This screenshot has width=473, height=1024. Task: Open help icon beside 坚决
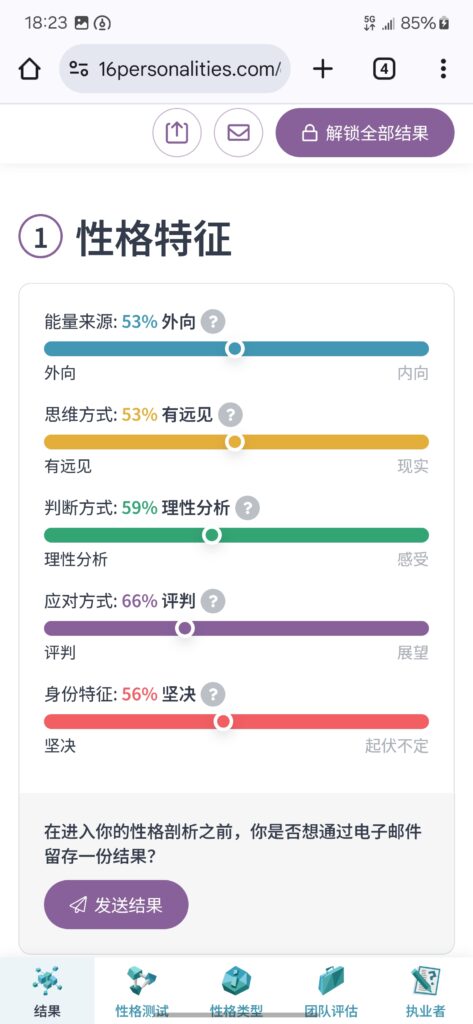coord(213,694)
